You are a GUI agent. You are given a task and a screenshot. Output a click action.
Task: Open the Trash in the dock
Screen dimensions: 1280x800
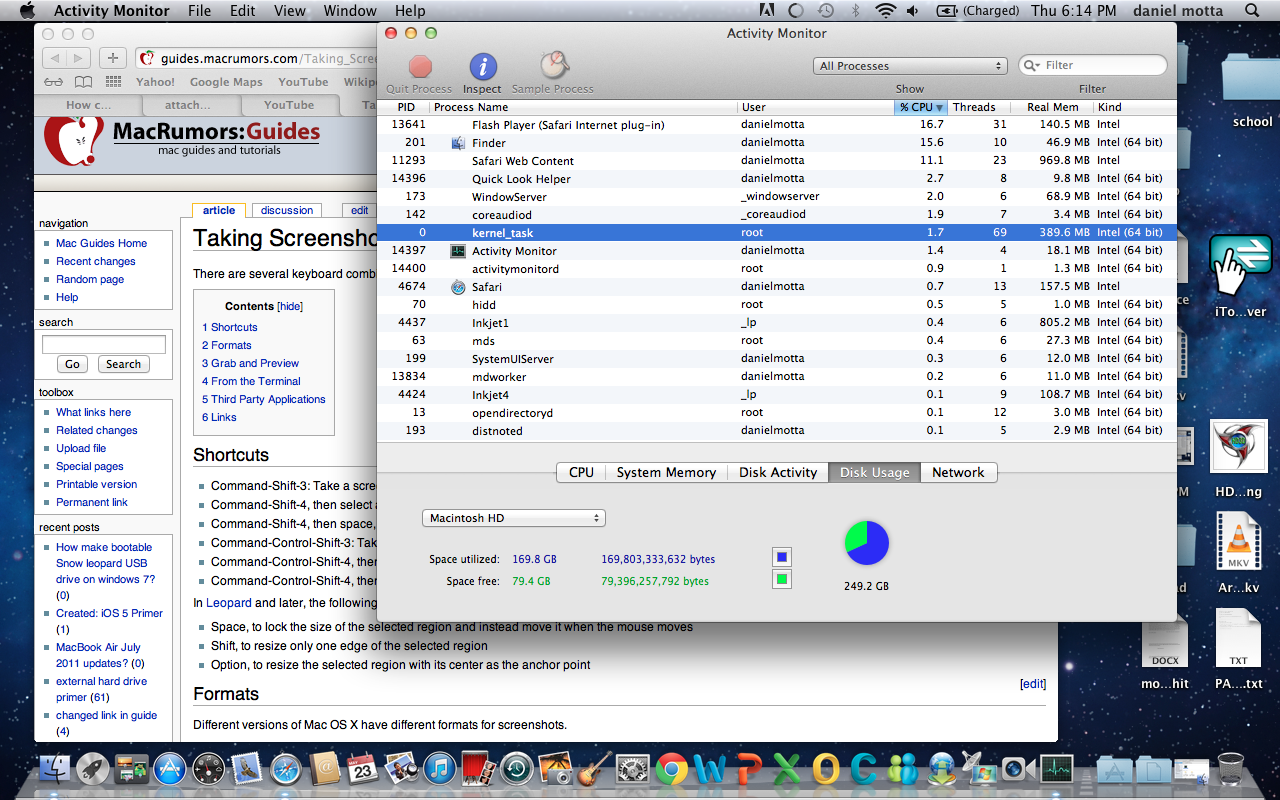pos(1231,769)
